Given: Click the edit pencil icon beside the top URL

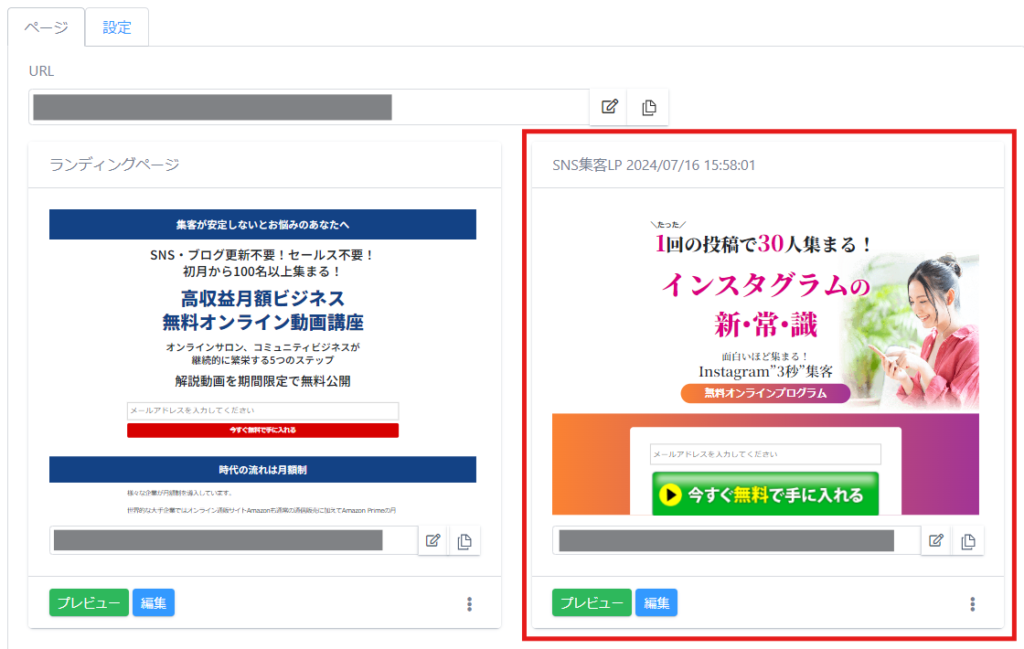Looking at the screenshot, I should point(608,107).
